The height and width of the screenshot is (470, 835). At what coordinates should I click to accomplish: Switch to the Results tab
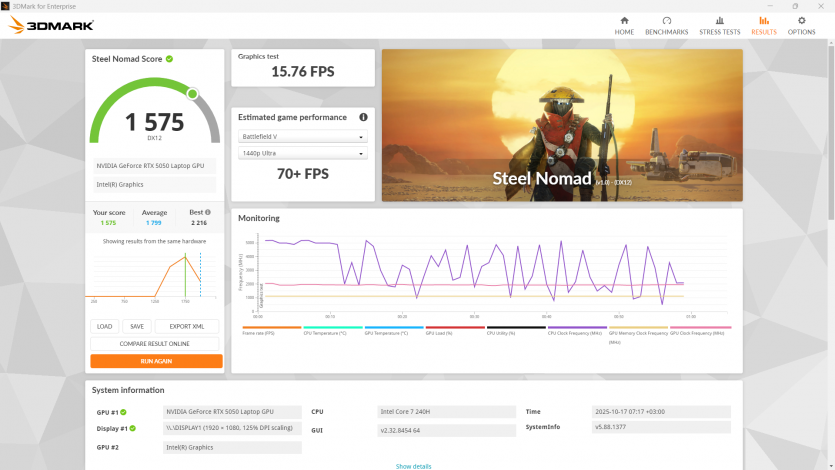(764, 25)
